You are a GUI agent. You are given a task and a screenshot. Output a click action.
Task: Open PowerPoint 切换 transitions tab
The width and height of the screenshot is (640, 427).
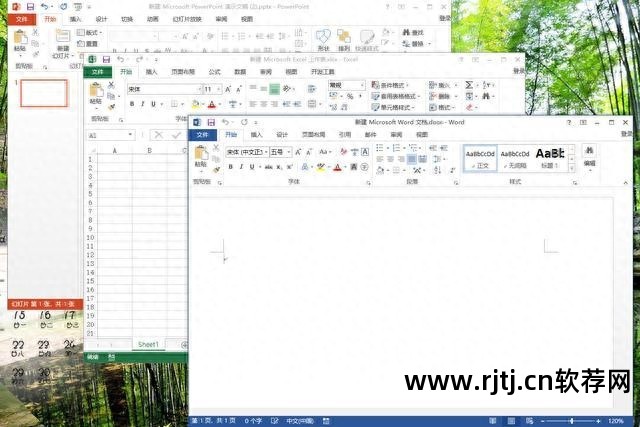[x=127, y=19]
